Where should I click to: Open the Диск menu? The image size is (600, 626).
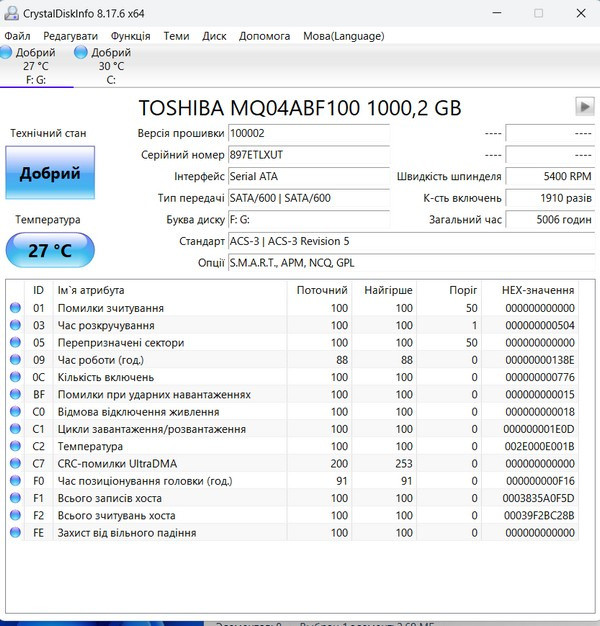(x=214, y=36)
